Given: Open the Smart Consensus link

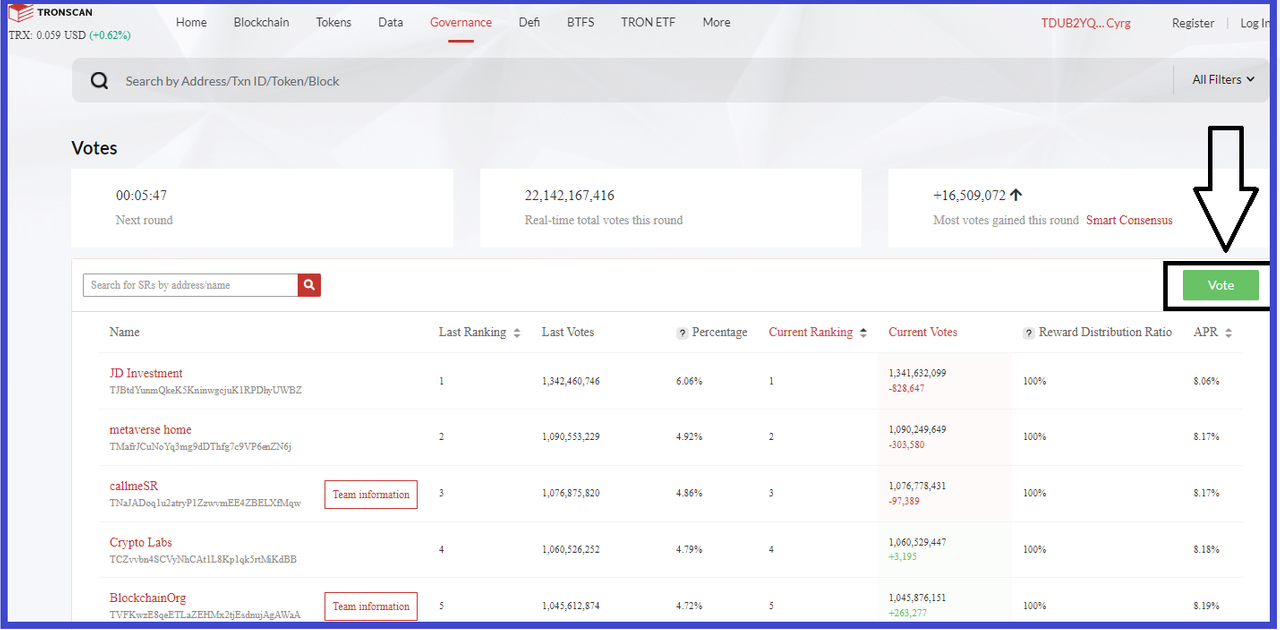Looking at the screenshot, I should (x=1129, y=220).
